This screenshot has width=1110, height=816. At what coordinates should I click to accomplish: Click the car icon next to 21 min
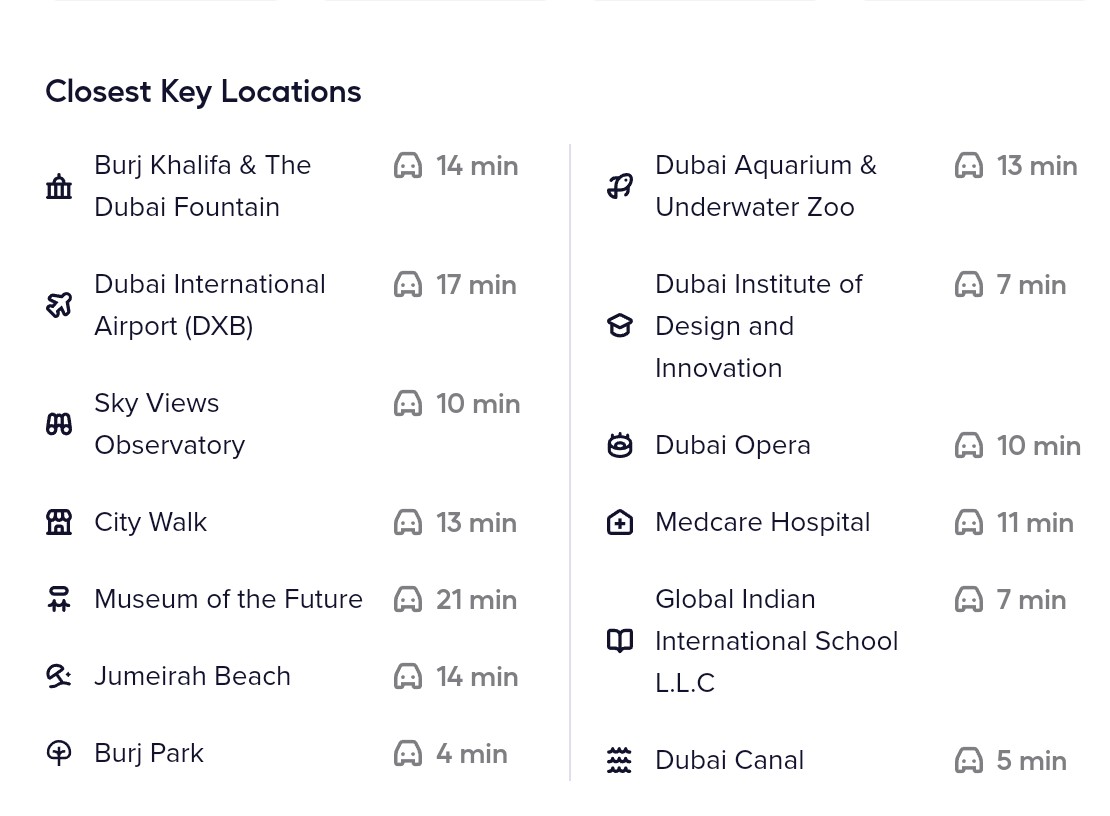(408, 599)
